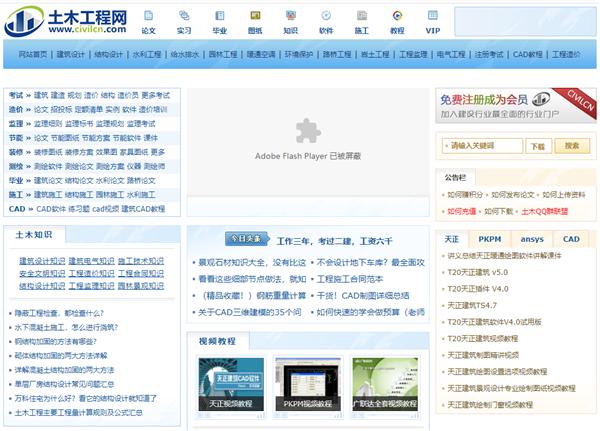Open 建筑施工 in the 施工 row
Screen dimensions: 600x431
point(48,194)
